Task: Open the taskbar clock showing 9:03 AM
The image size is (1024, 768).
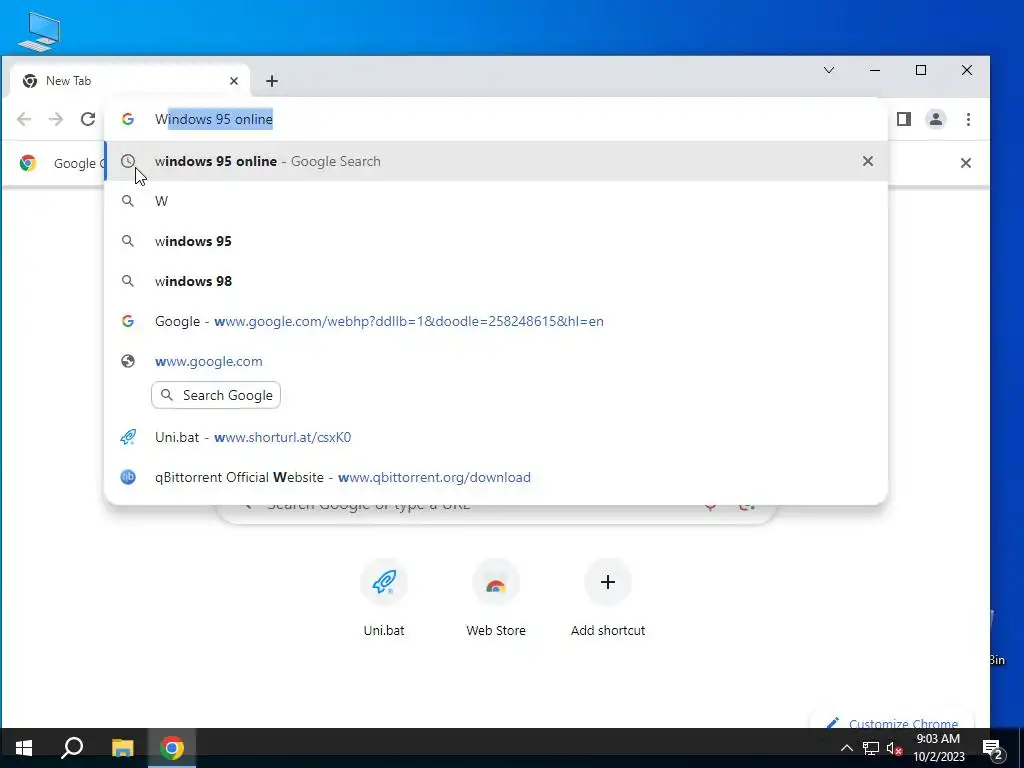Action: pyautogui.click(x=938, y=748)
